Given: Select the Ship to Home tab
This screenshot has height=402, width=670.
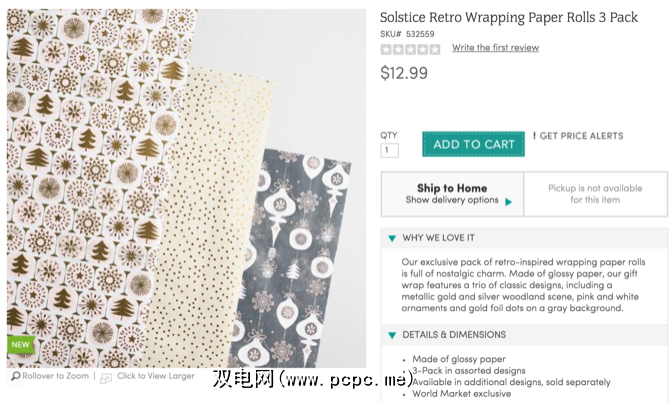Looking at the screenshot, I should [452, 188].
